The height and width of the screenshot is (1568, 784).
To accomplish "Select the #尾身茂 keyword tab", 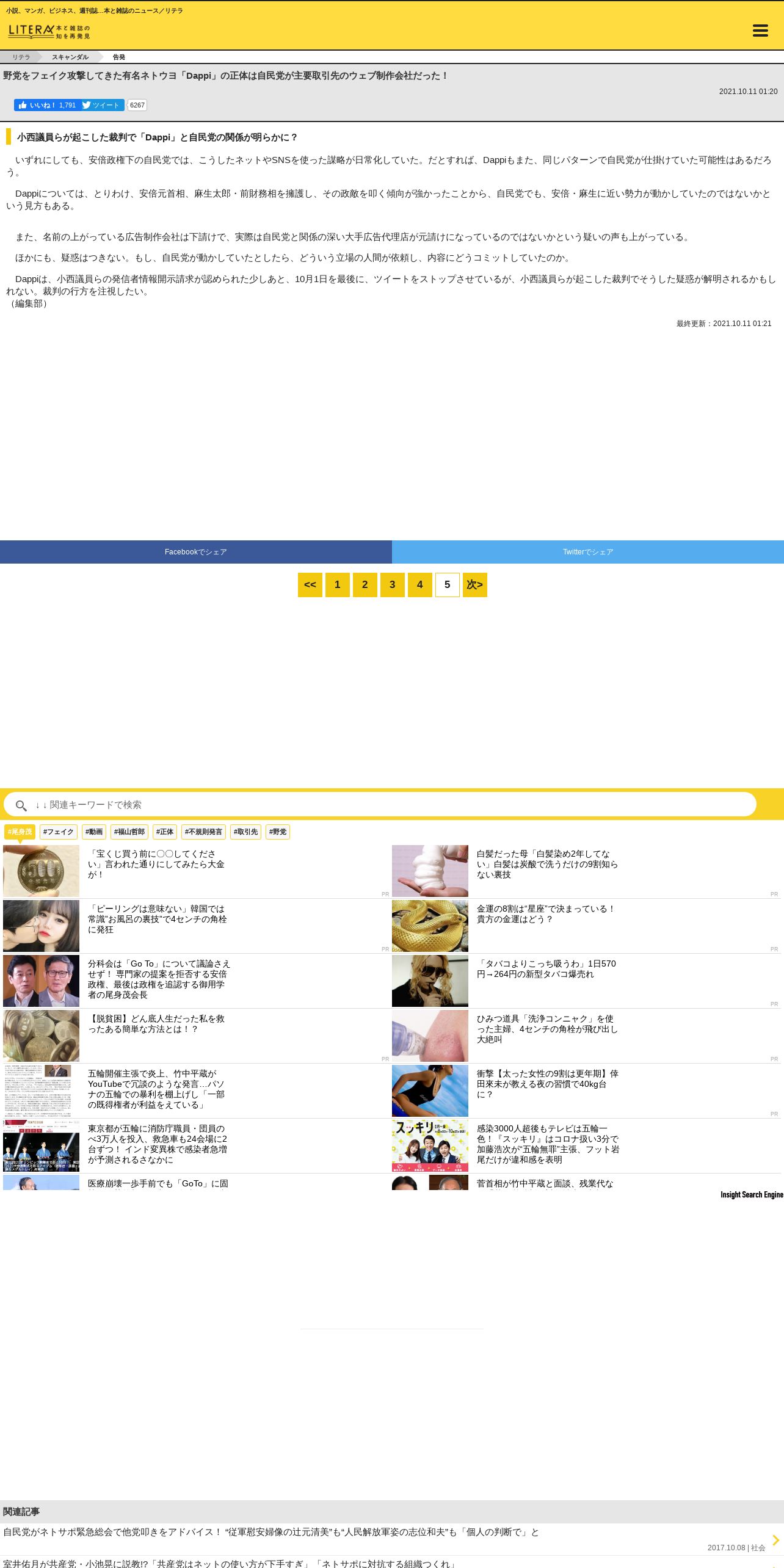I will [20, 832].
